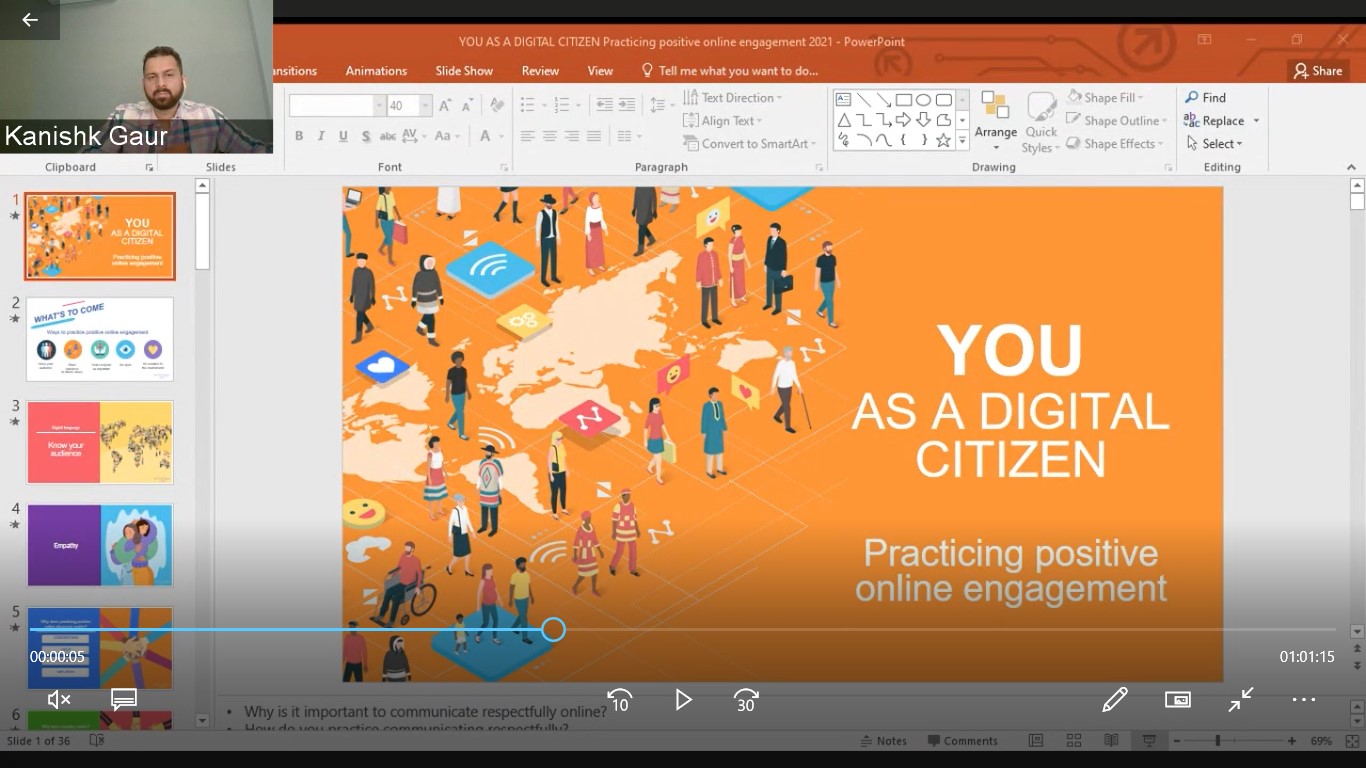1366x768 pixels.
Task: Unmute the video player audio
Action: tap(59, 700)
